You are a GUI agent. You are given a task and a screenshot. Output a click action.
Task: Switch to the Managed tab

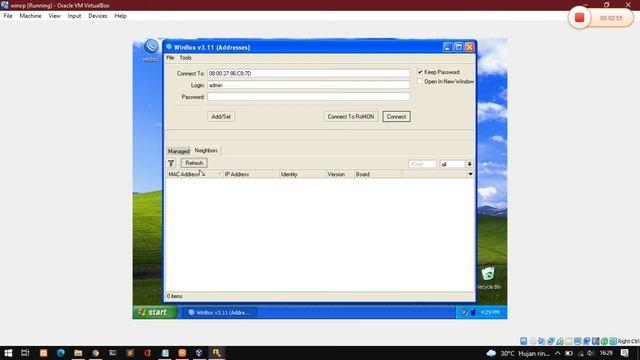click(179, 151)
